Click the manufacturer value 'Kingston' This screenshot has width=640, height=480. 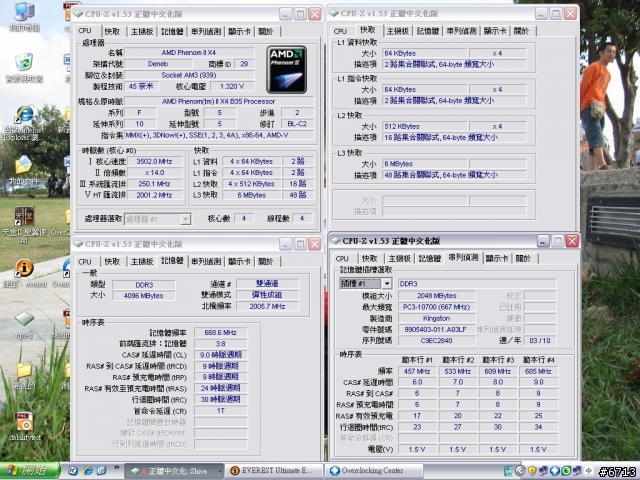coord(436,318)
